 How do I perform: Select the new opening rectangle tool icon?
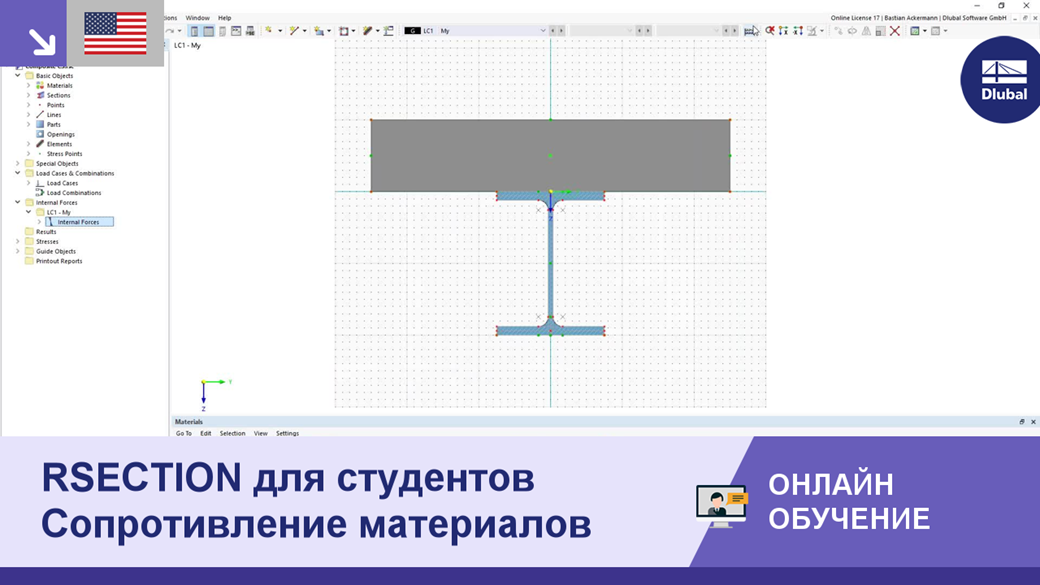(344, 31)
